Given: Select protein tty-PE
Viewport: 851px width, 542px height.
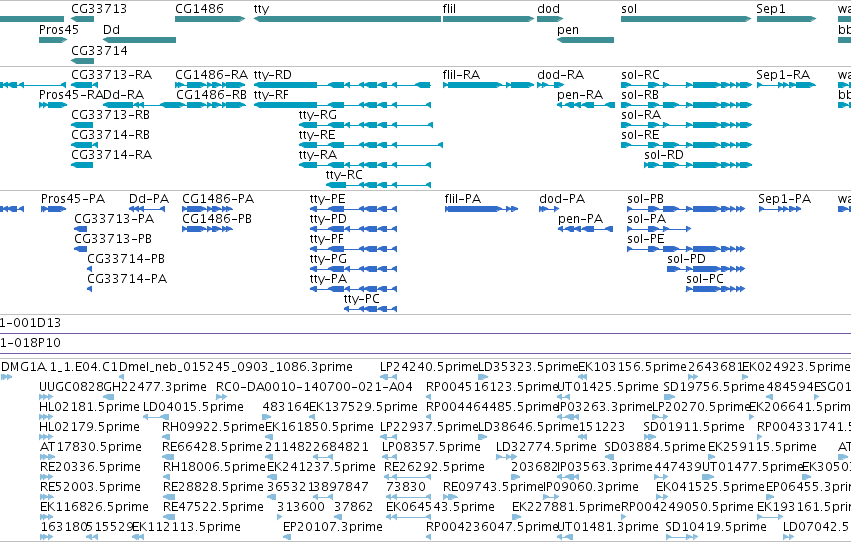Looking at the screenshot, I should (x=353, y=209).
